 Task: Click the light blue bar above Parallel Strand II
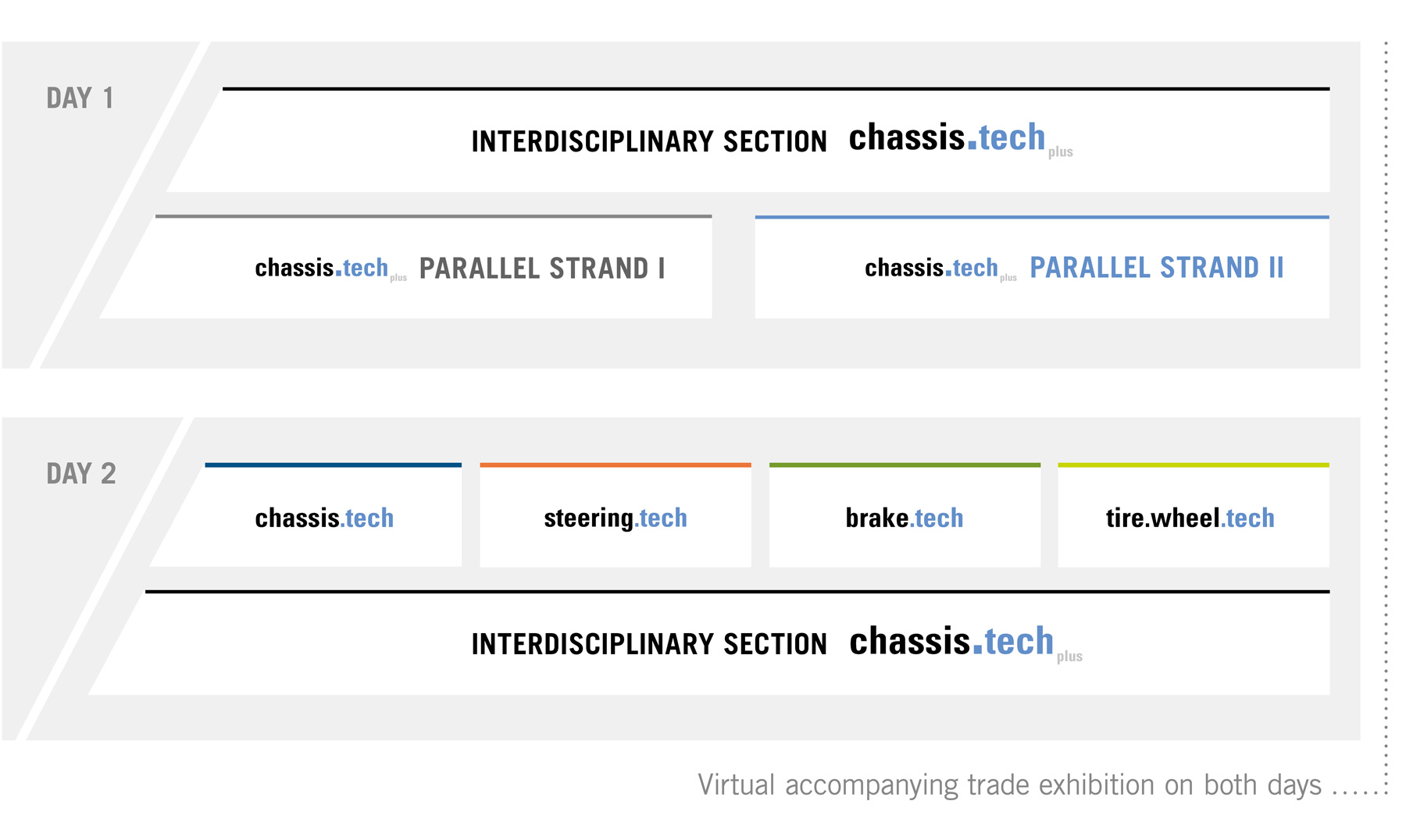1042,217
